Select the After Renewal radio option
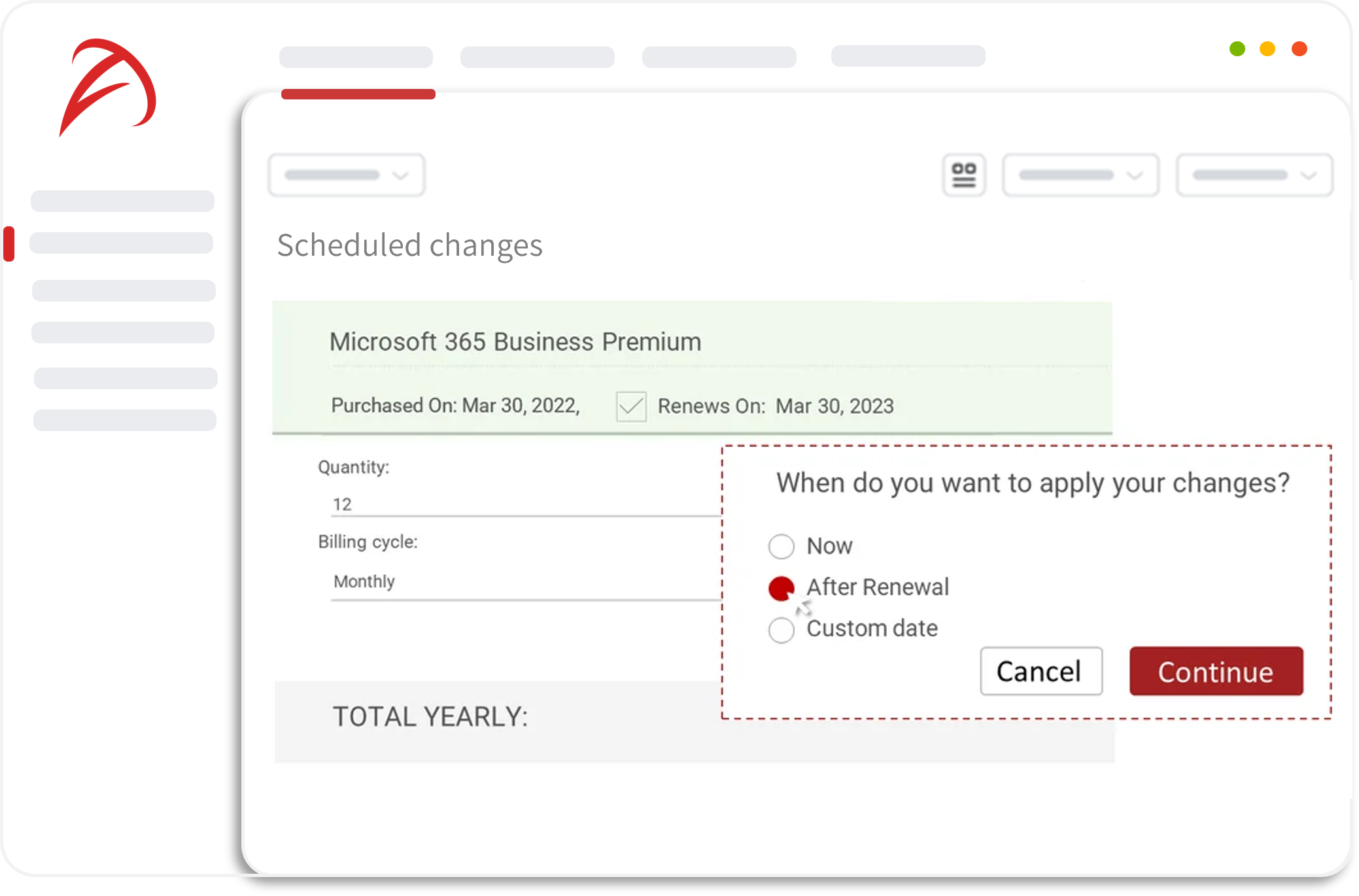The height and width of the screenshot is (896, 1359). (x=781, y=588)
